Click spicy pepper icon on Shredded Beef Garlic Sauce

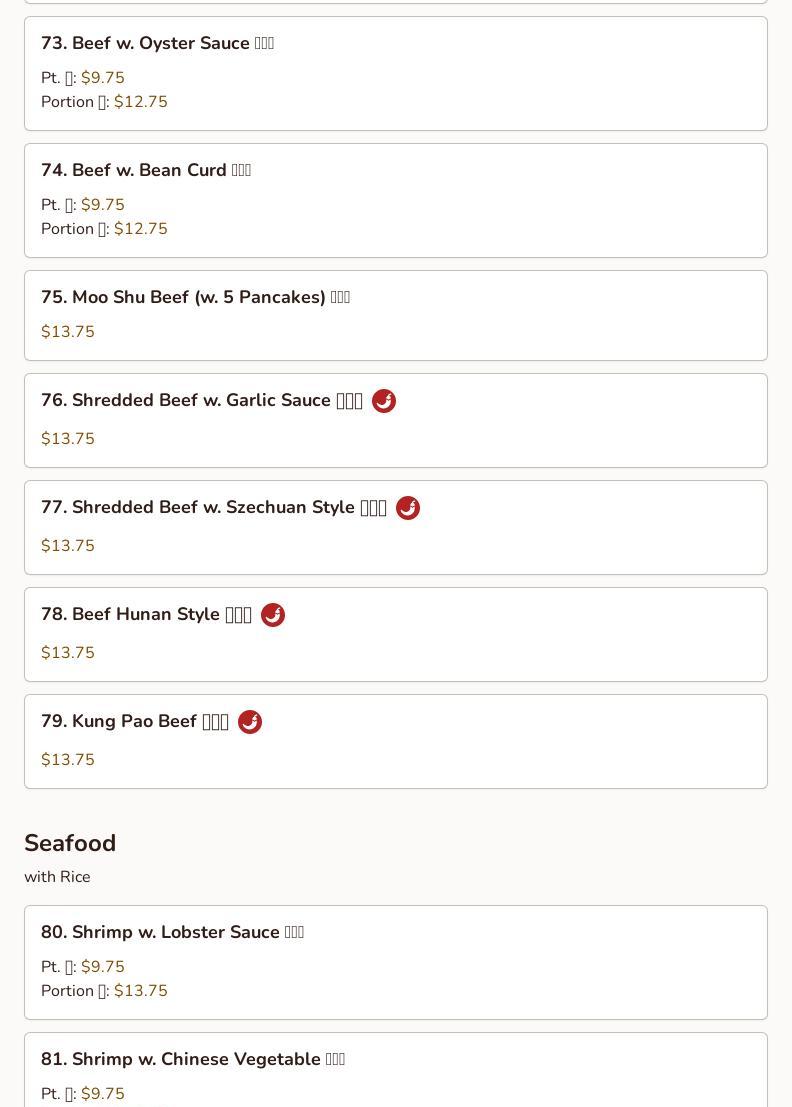[x=384, y=401]
